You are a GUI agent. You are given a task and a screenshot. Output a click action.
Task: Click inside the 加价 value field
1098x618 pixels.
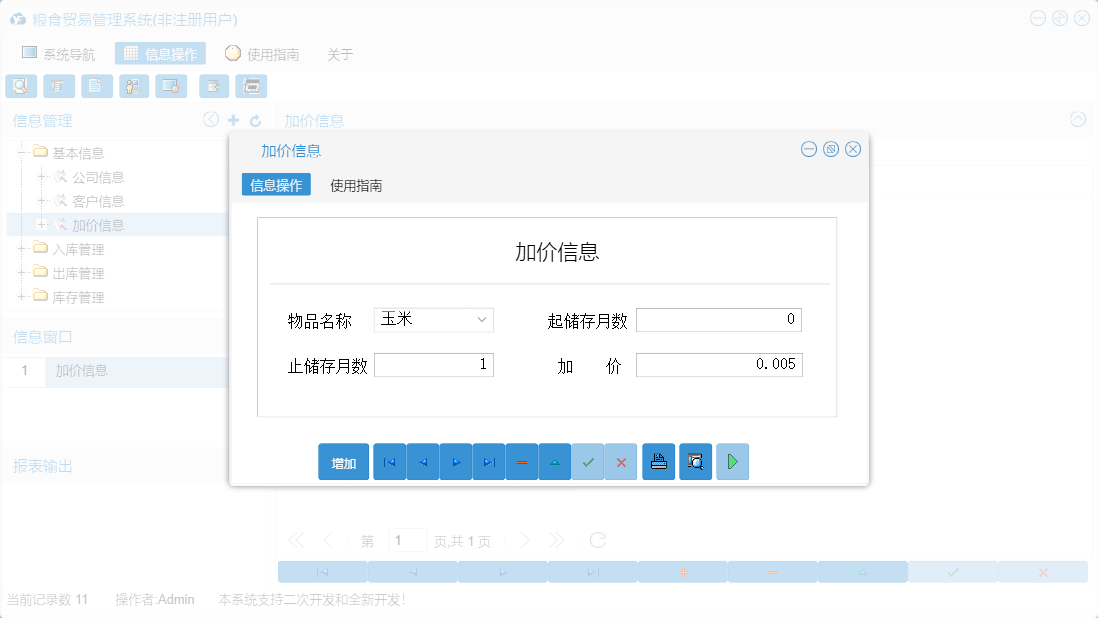[718, 364]
